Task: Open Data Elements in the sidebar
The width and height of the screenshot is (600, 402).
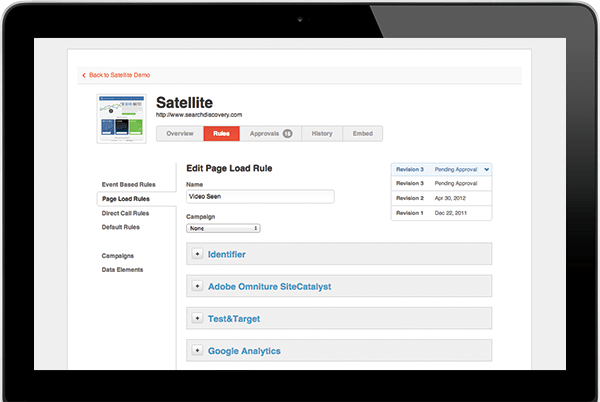Action: pos(122,269)
